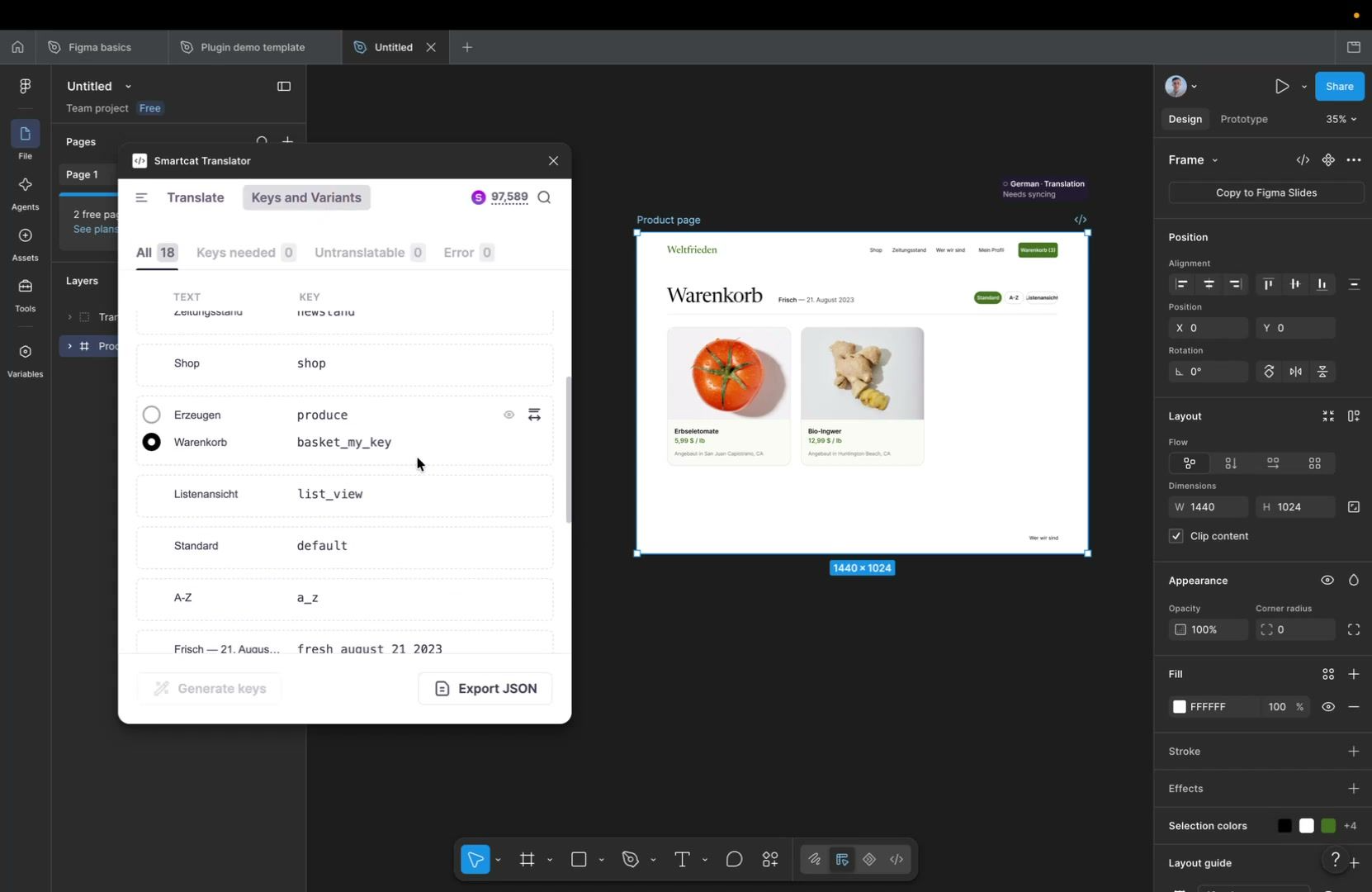Open the present options dropdown arrow
Screen dimensions: 1372x892
(1304, 87)
